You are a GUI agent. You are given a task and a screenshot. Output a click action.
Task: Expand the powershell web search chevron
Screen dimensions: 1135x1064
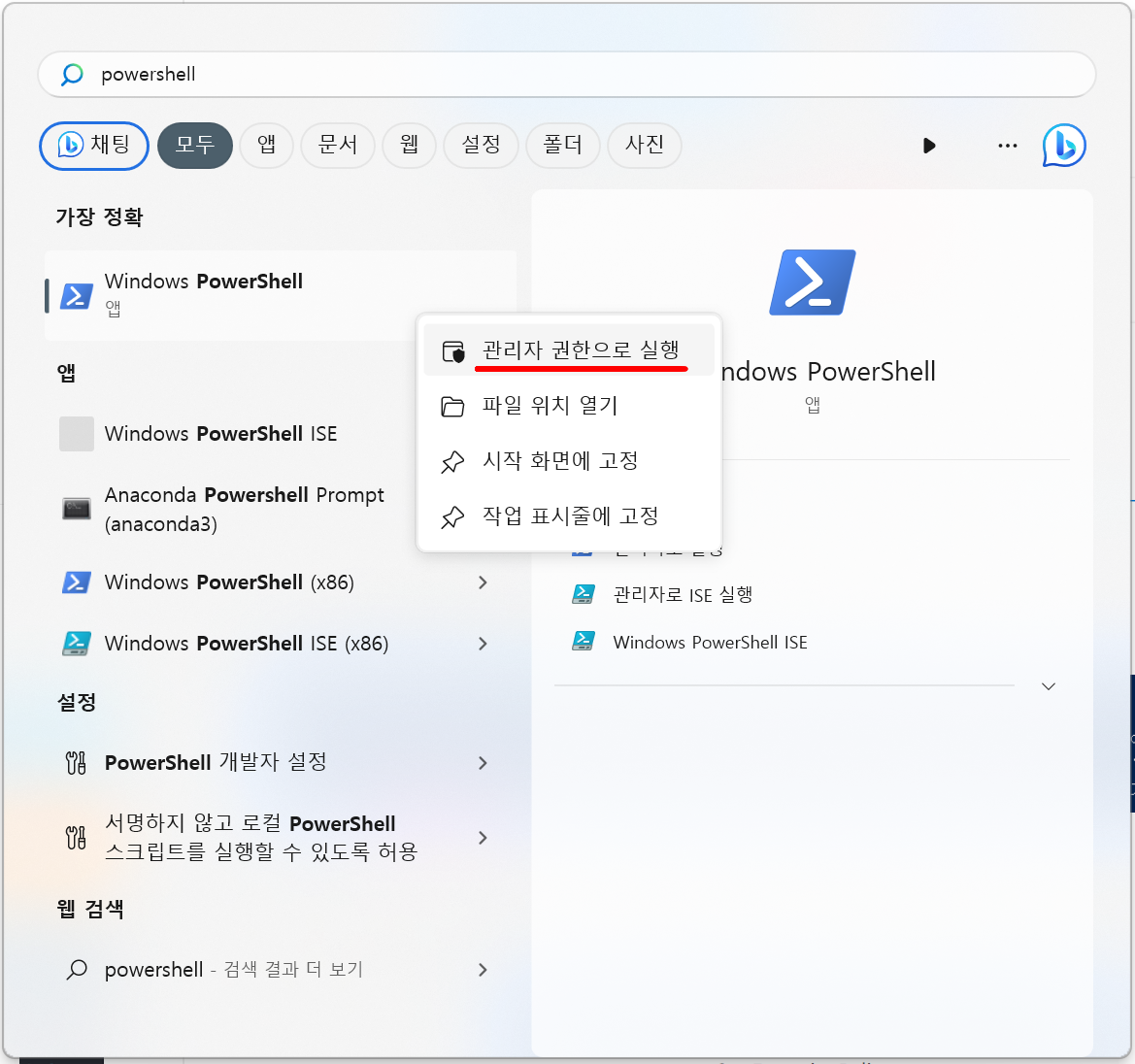pyautogui.click(x=483, y=970)
